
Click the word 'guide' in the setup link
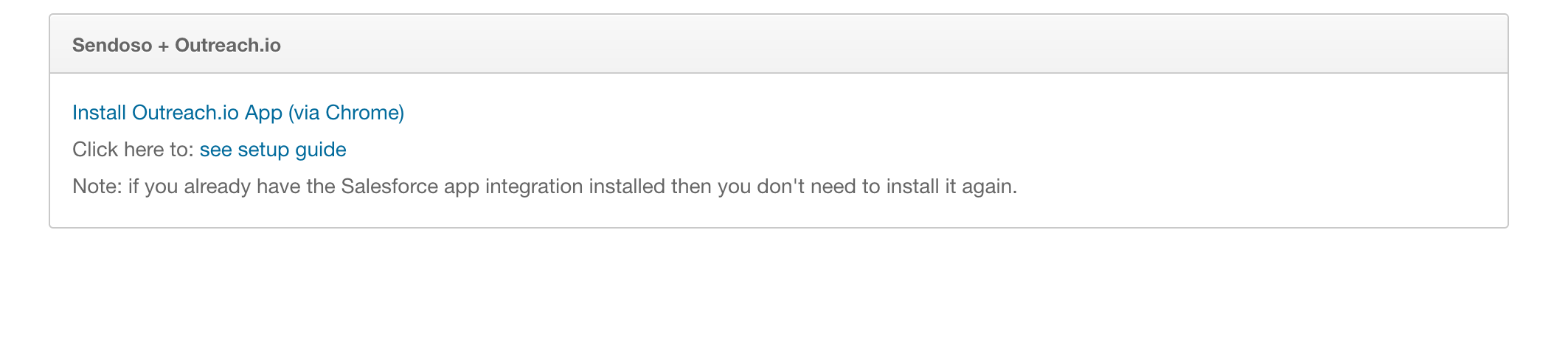click(x=320, y=150)
